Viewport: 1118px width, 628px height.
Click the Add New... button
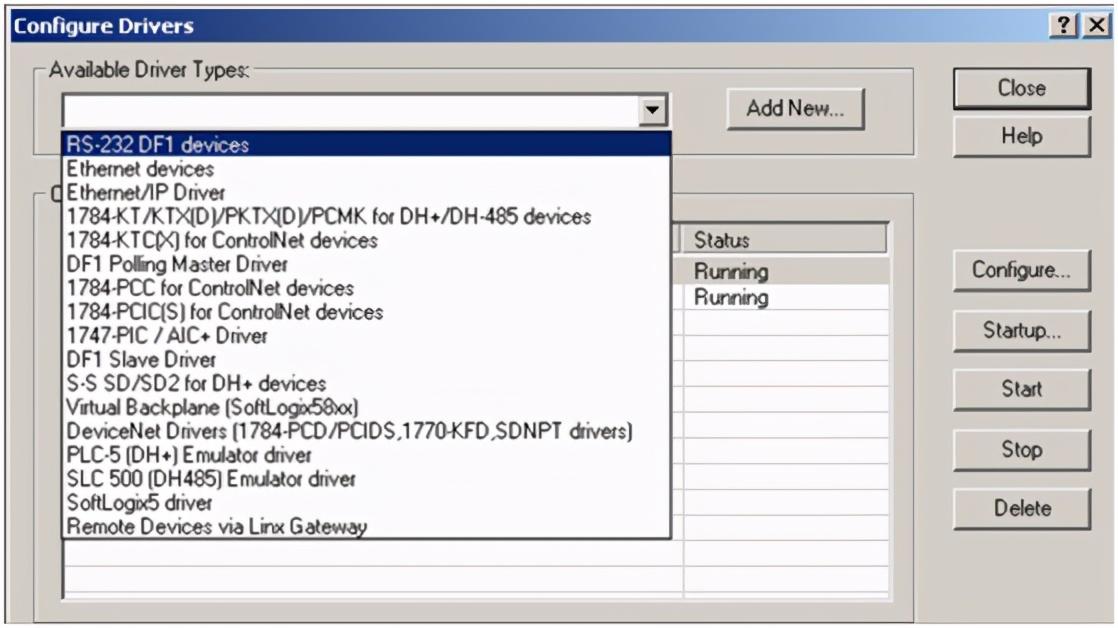pos(795,109)
